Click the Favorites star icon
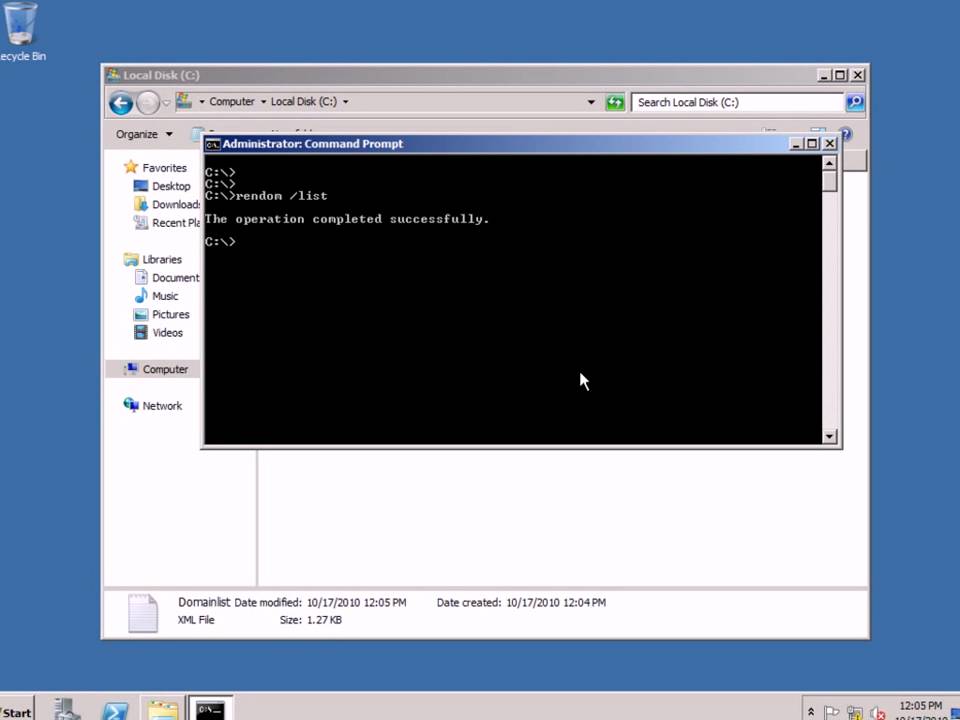 pos(130,167)
